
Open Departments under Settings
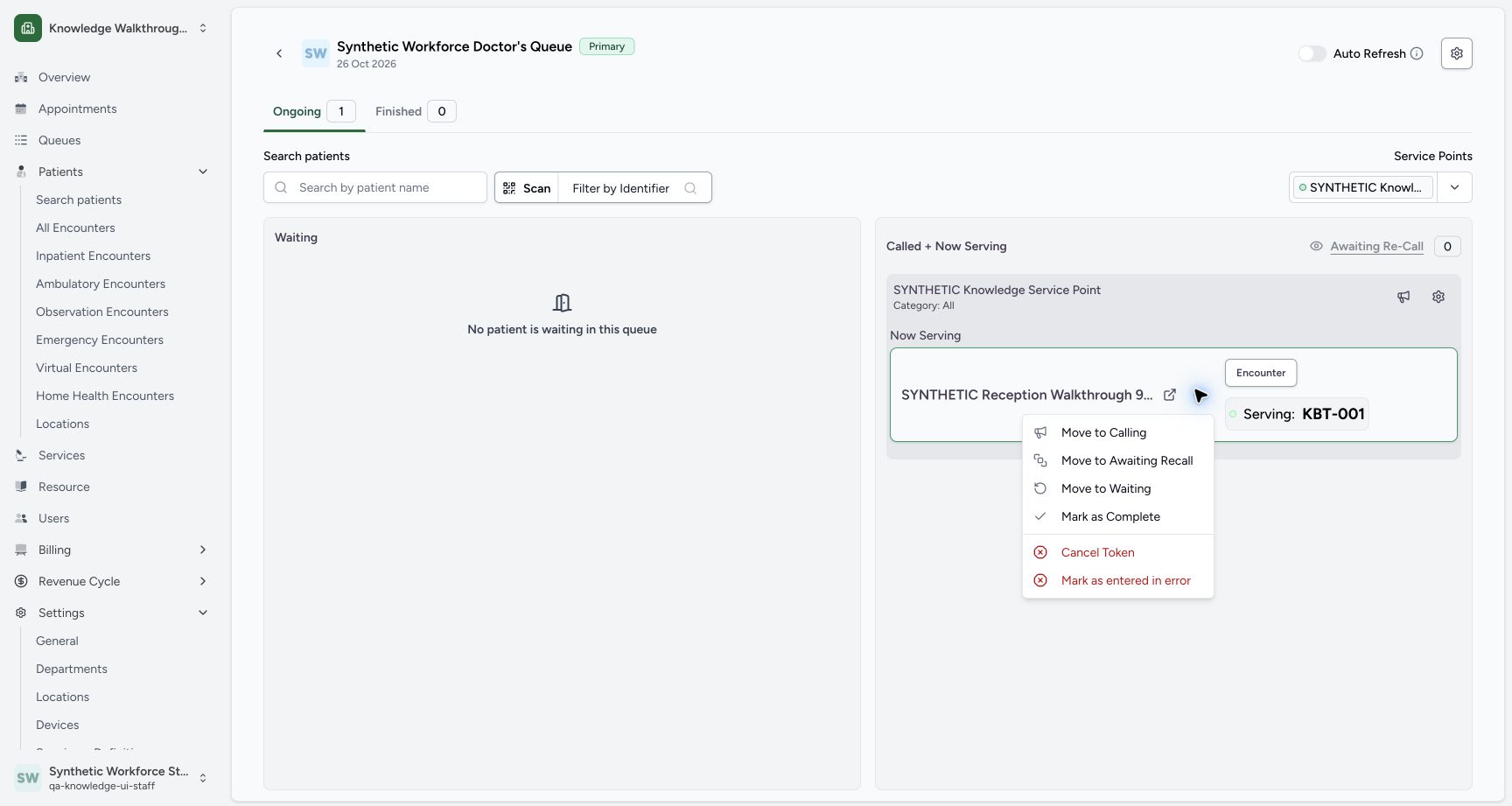(72, 669)
